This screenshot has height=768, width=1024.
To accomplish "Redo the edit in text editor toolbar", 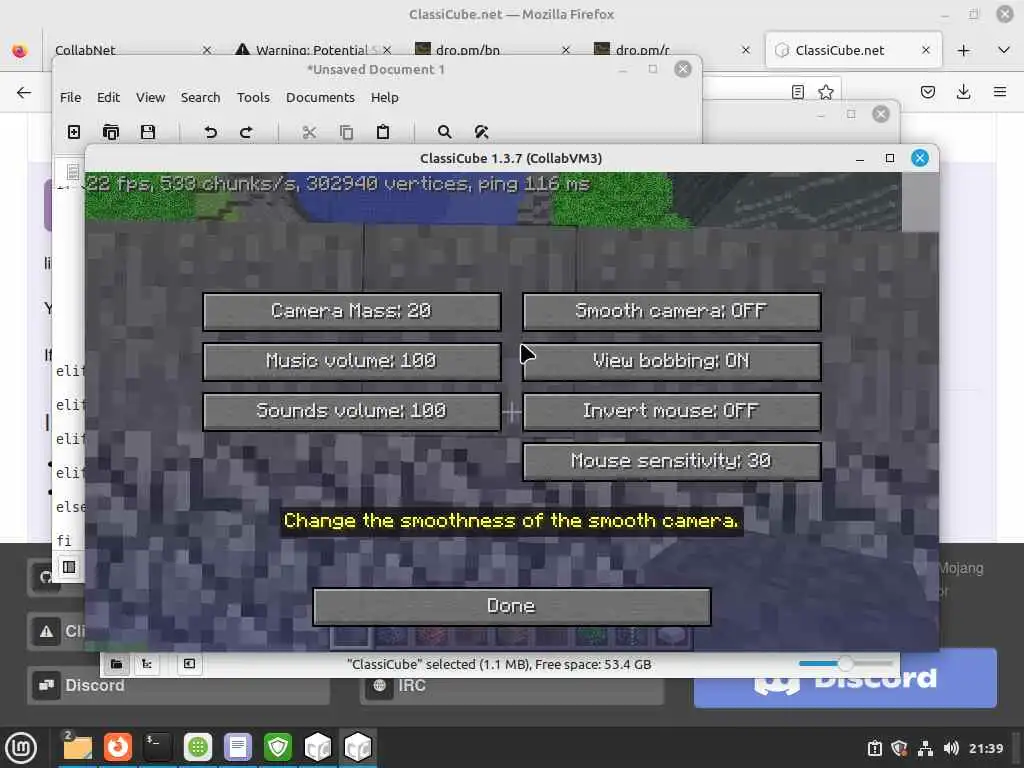I will pos(246,132).
